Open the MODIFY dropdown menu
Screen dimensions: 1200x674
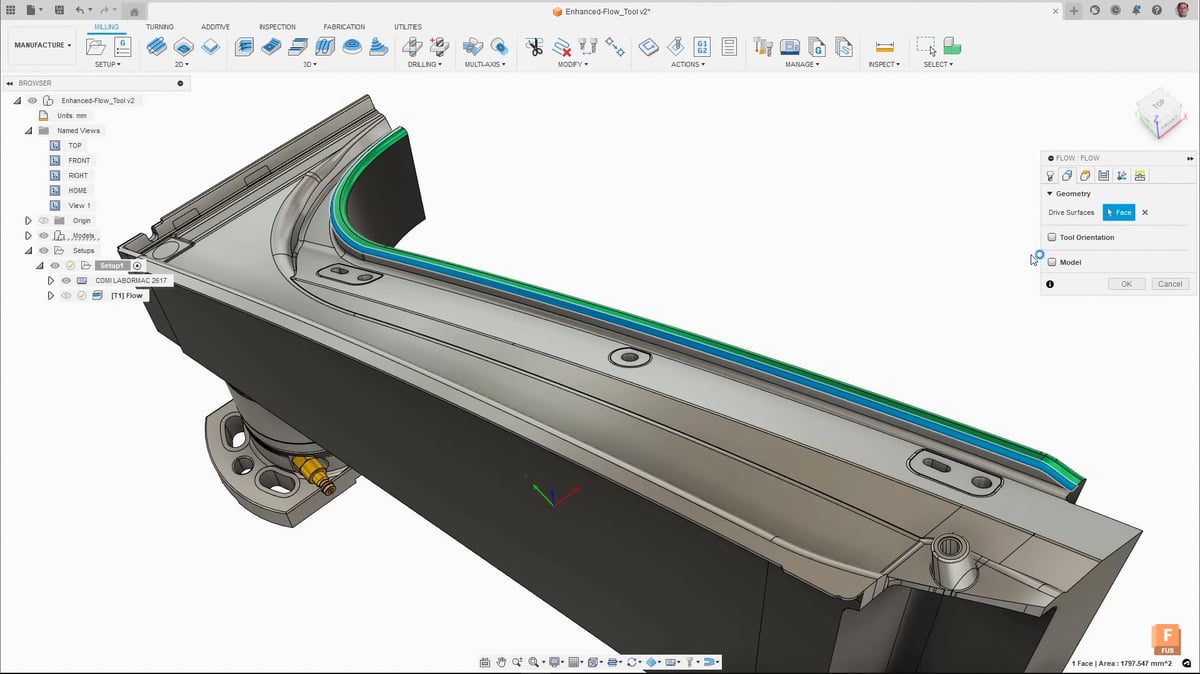[x=573, y=64]
